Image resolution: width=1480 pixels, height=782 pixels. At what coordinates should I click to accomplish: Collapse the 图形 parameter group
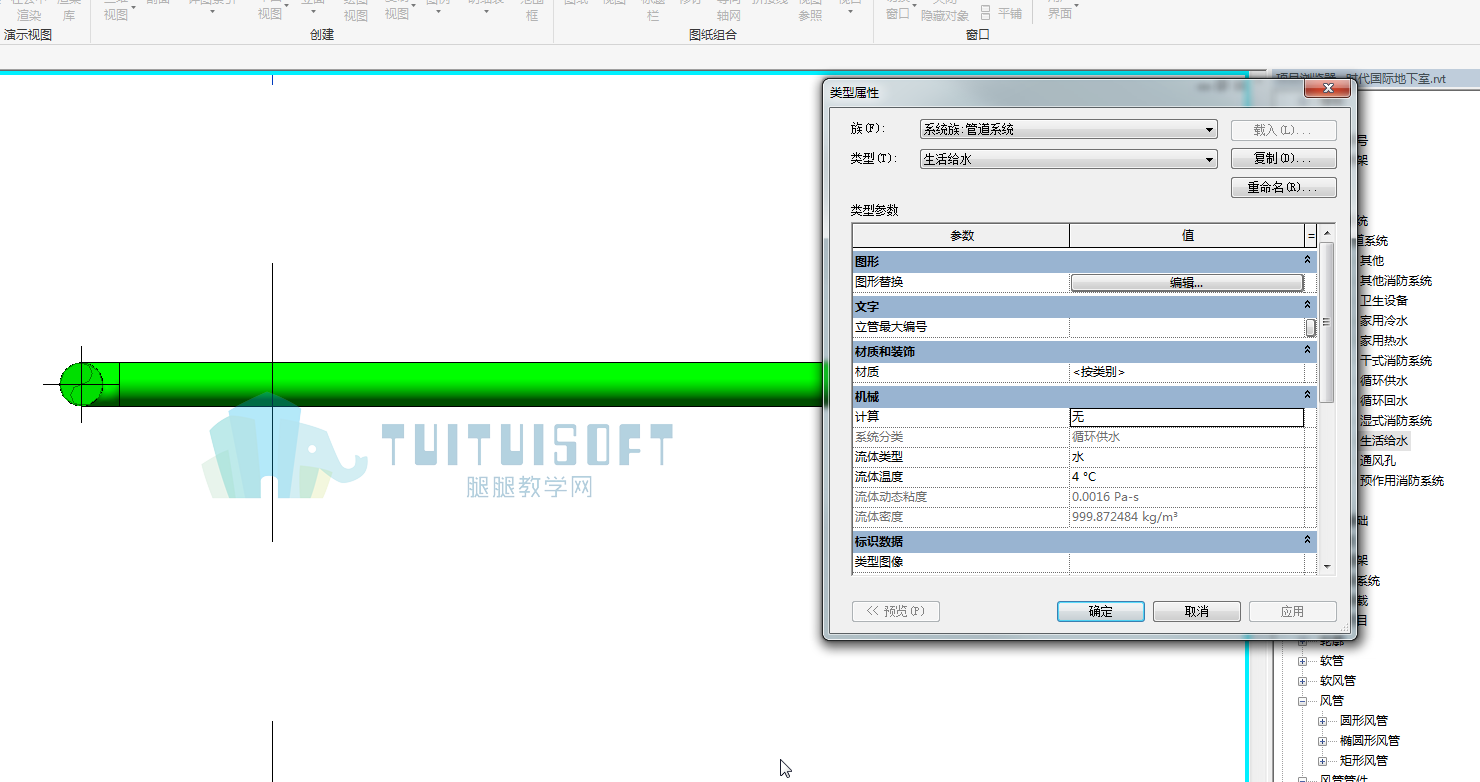pyautogui.click(x=1307, y=260)
